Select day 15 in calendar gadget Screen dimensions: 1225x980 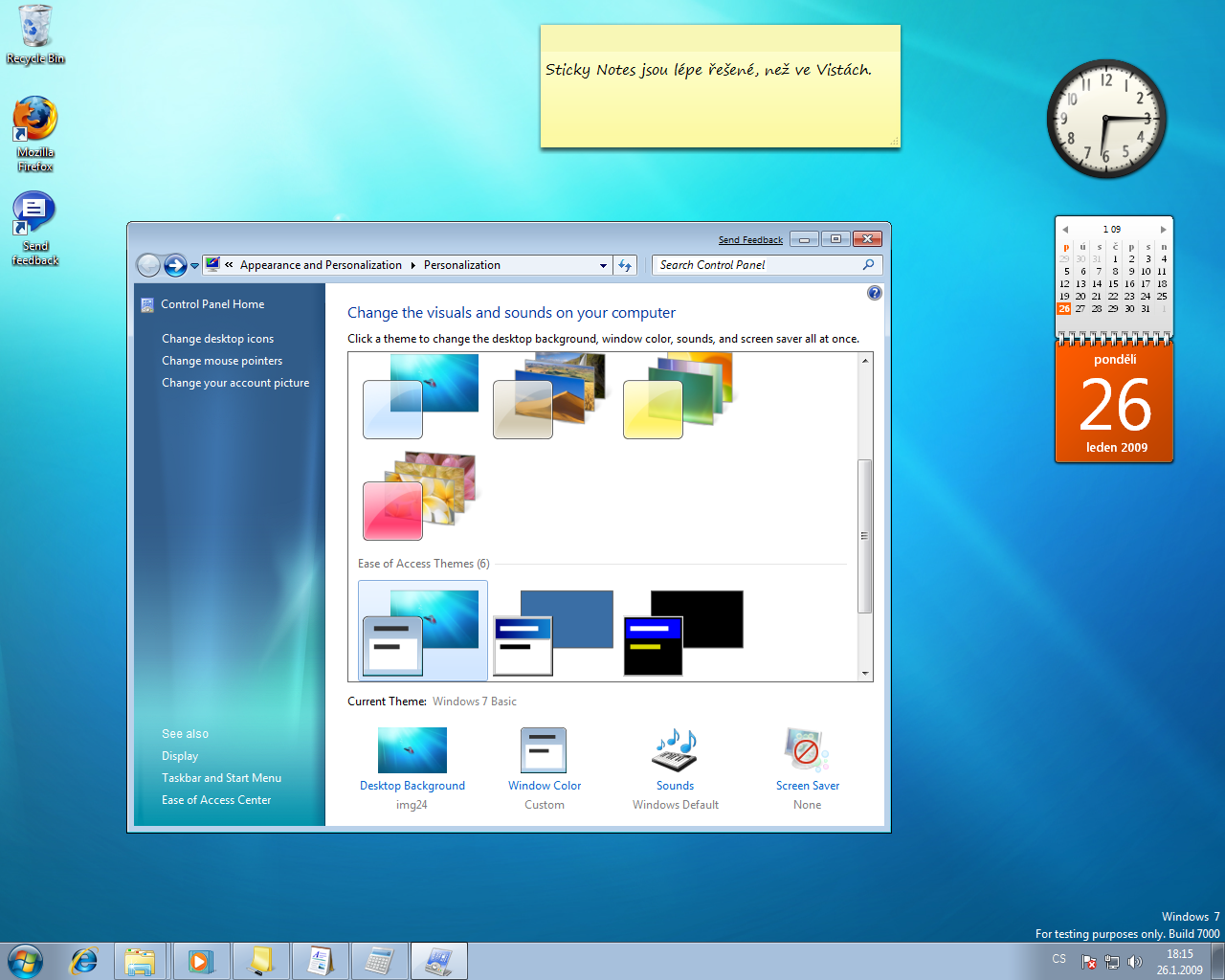[1113, 284]
